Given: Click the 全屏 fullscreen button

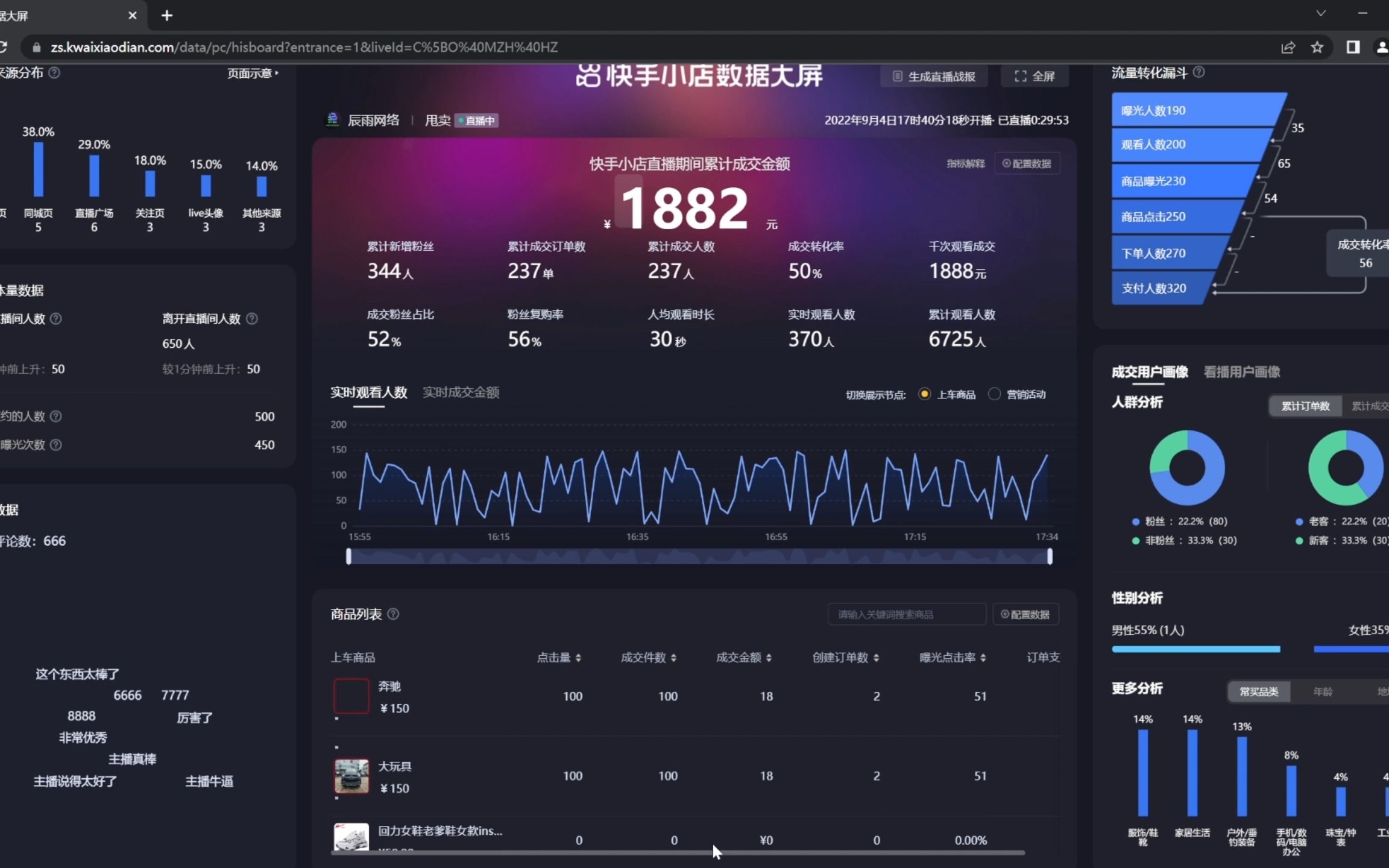Looking at the screenshot, I should 1035,77.
